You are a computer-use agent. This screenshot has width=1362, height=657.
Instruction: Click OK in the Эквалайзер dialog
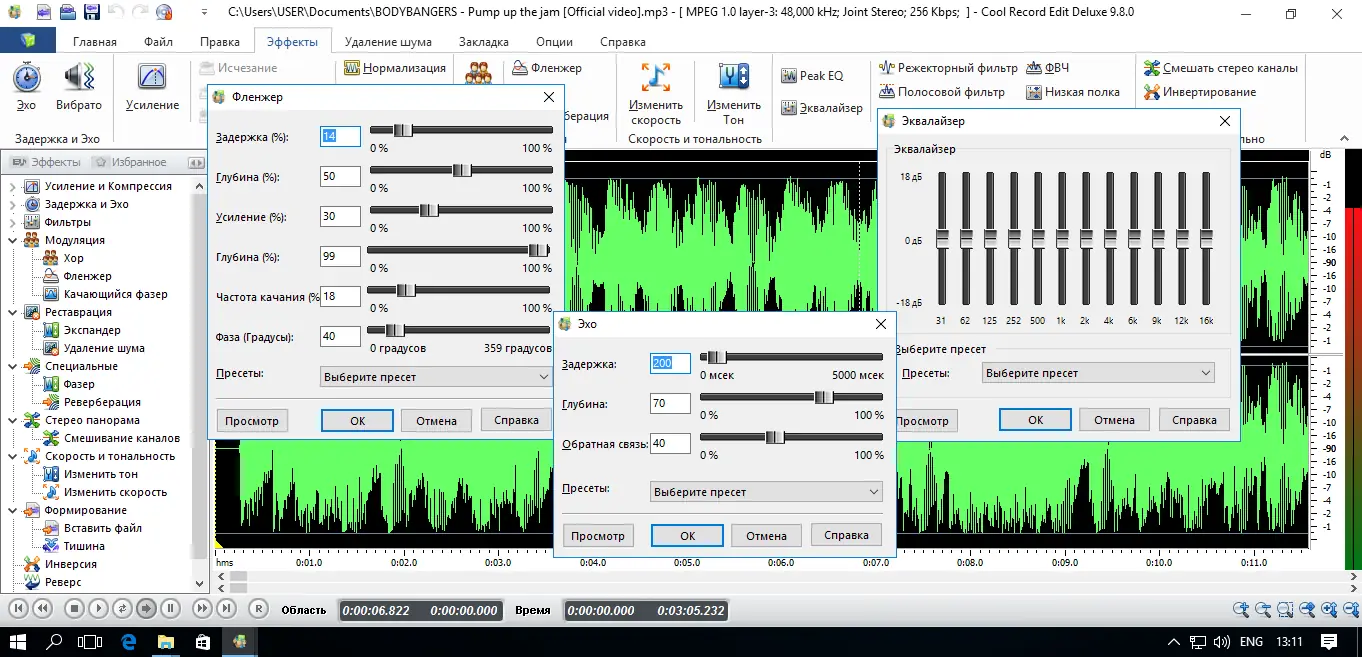pos(1035,421)
